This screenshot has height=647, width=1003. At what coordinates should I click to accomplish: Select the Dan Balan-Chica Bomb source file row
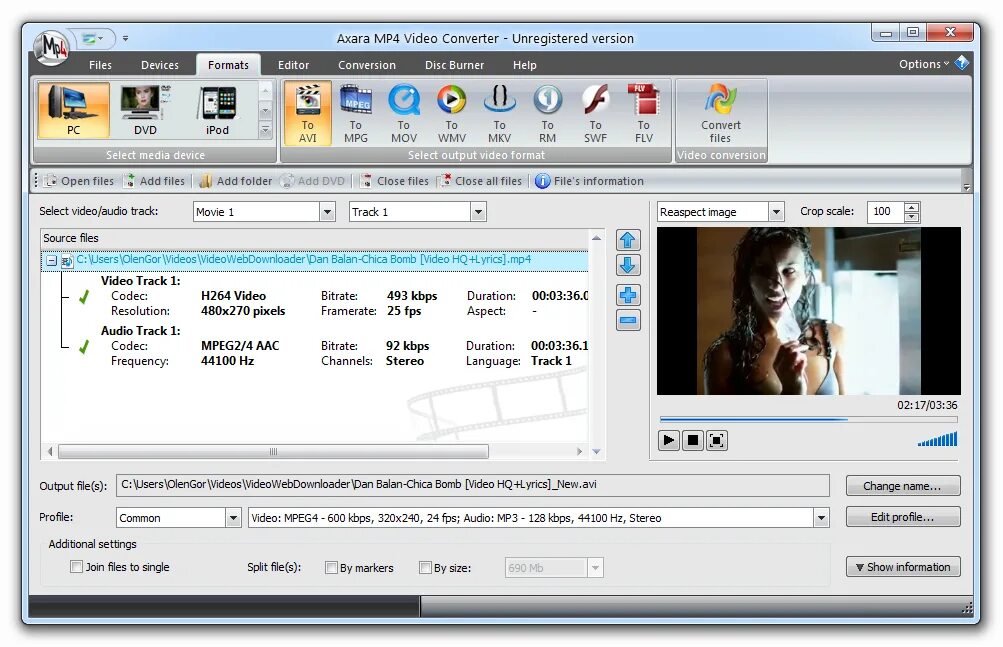tap(315, 260)
